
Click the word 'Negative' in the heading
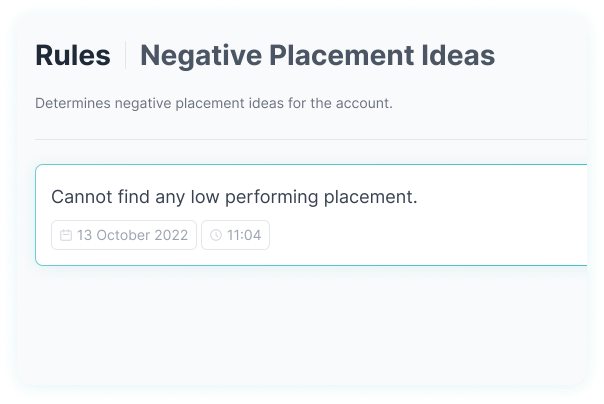201,56
